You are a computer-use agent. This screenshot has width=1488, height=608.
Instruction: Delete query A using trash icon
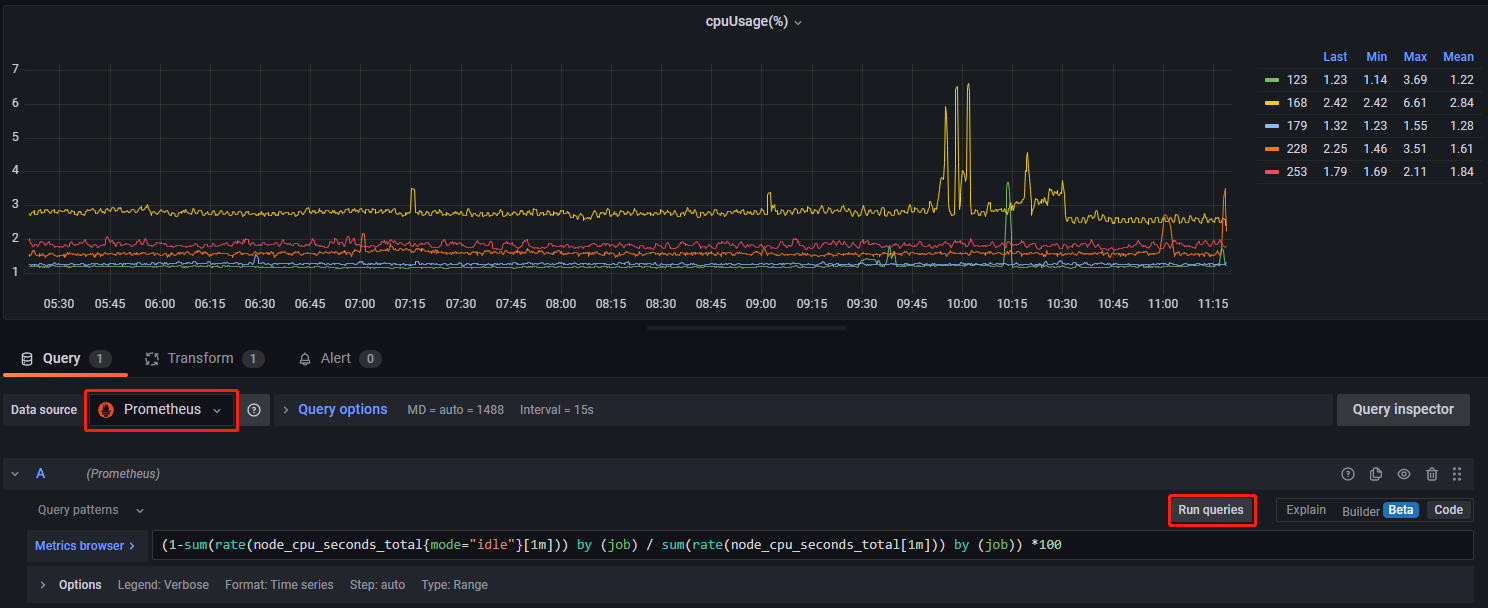1432,474
